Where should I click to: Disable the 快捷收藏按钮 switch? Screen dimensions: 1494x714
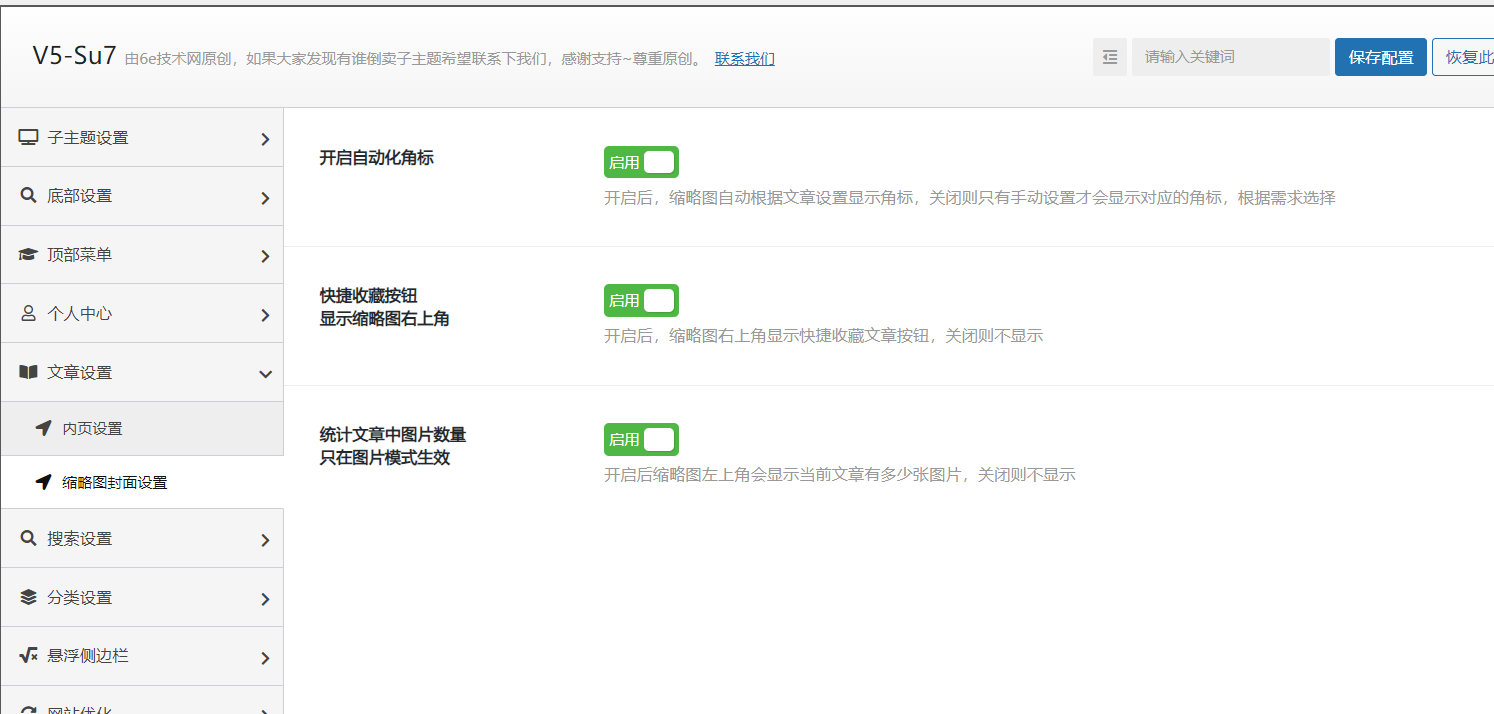click(x=641, y=300)
